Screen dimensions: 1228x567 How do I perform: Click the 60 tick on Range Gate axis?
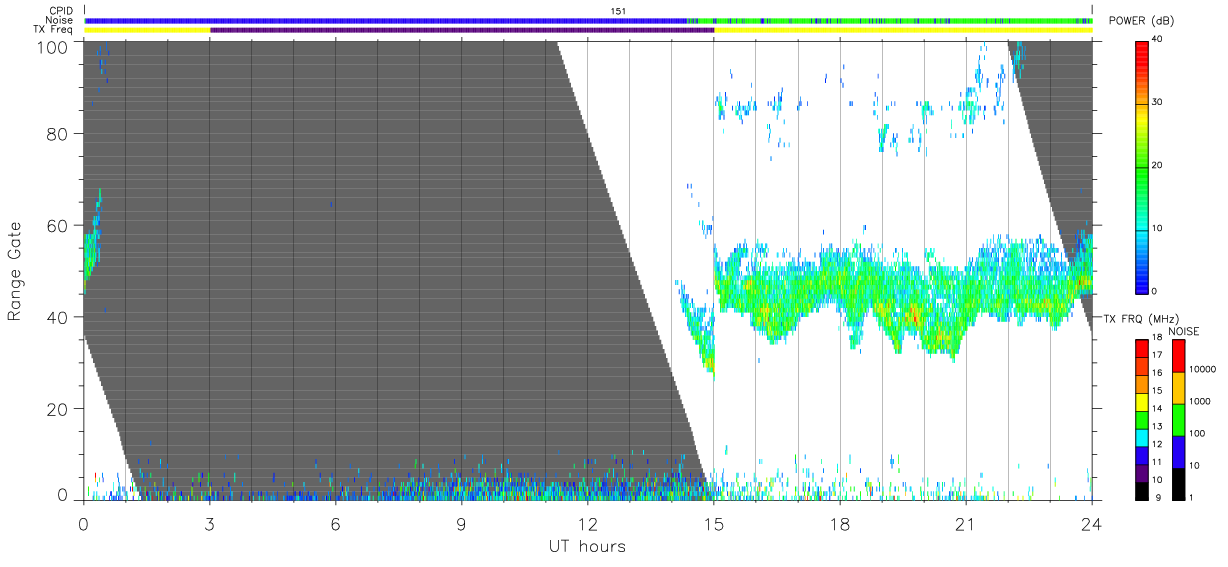coord(59,225)
